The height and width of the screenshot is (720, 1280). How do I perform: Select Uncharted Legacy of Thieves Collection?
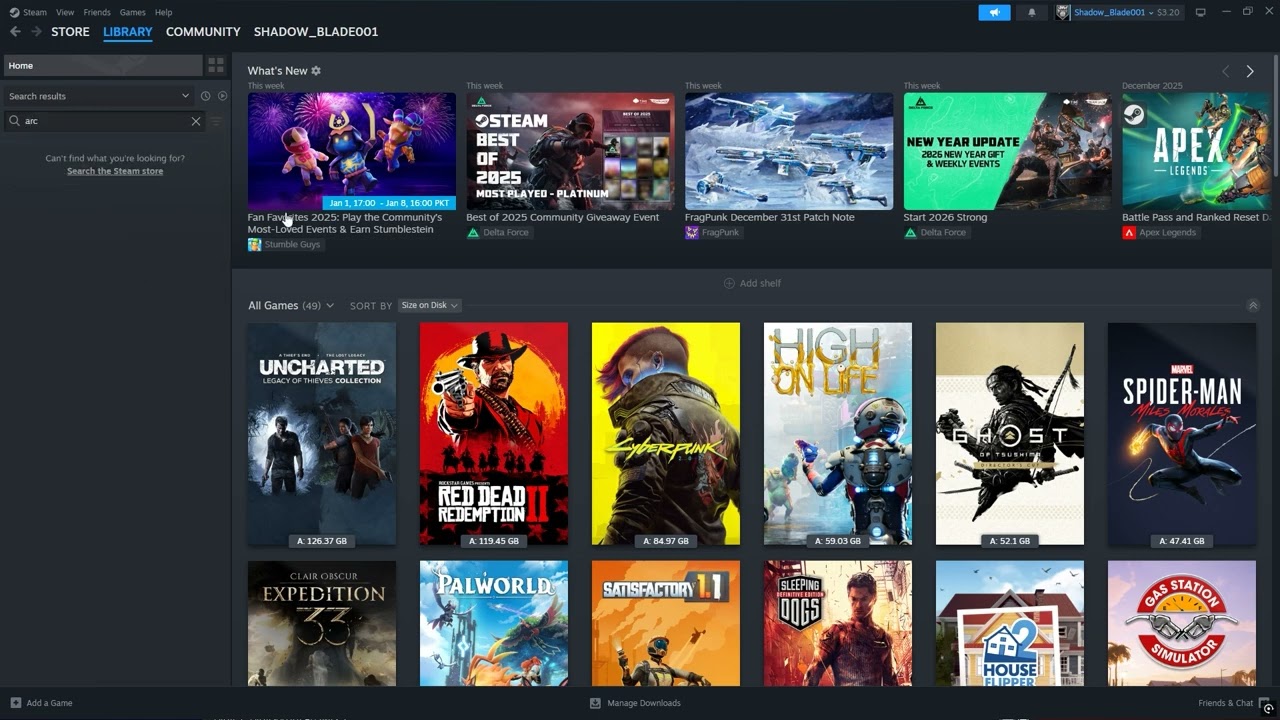322,434
